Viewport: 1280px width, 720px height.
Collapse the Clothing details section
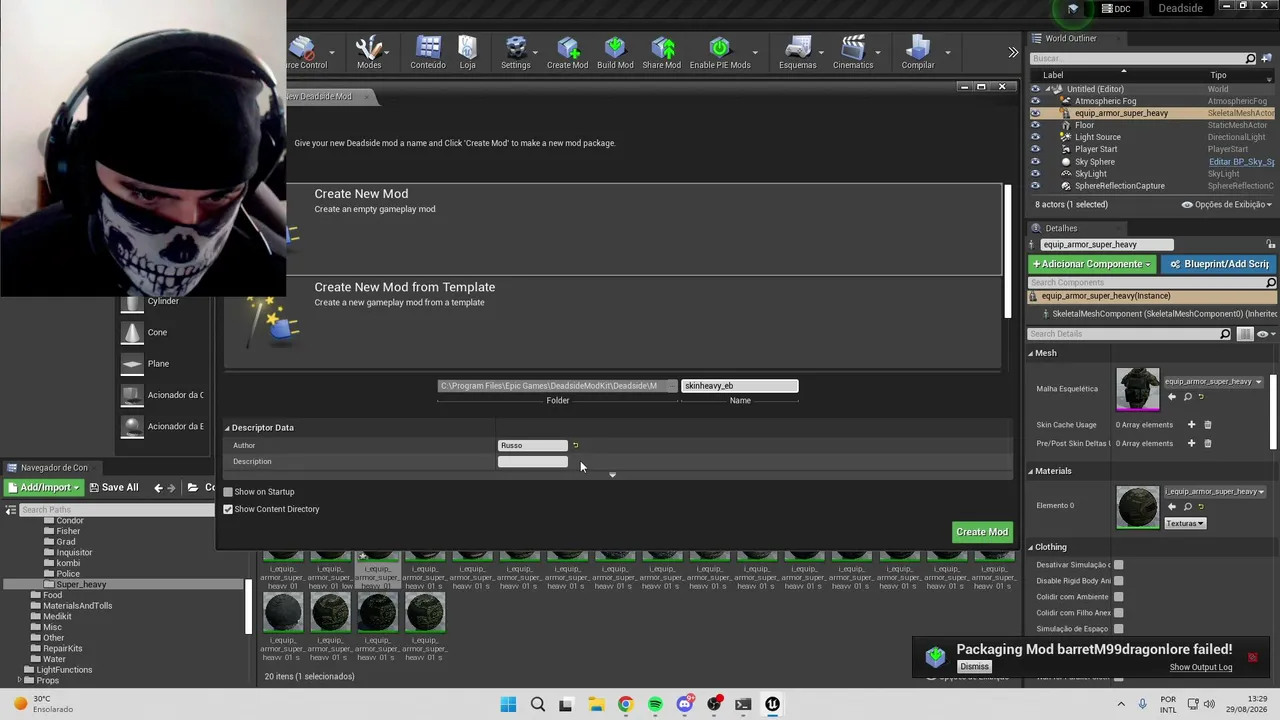(x=1032, y=547)
